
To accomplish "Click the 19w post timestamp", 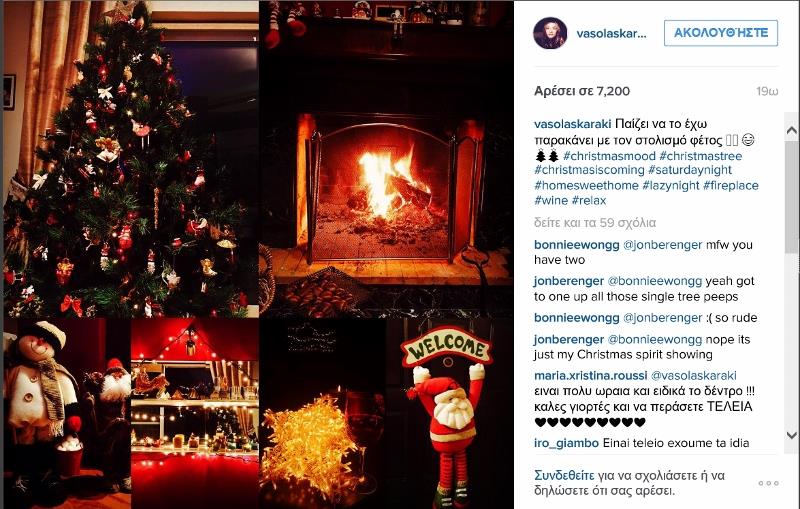I will pyautogui.click(x=767, y=91).
